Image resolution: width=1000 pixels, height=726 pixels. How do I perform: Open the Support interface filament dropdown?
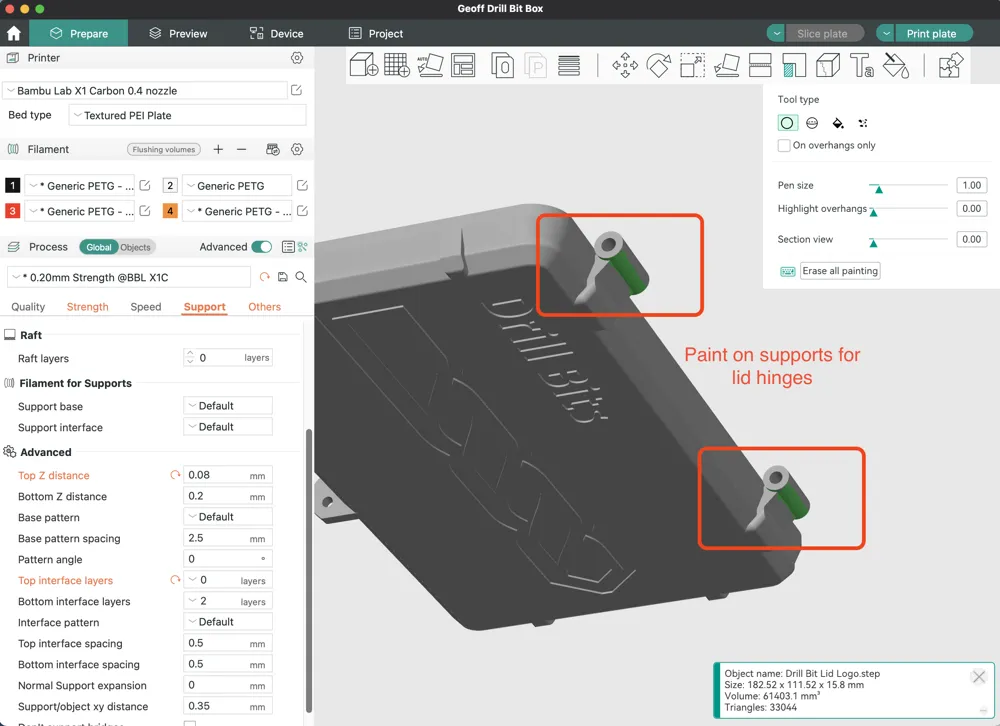click(228, 427)
